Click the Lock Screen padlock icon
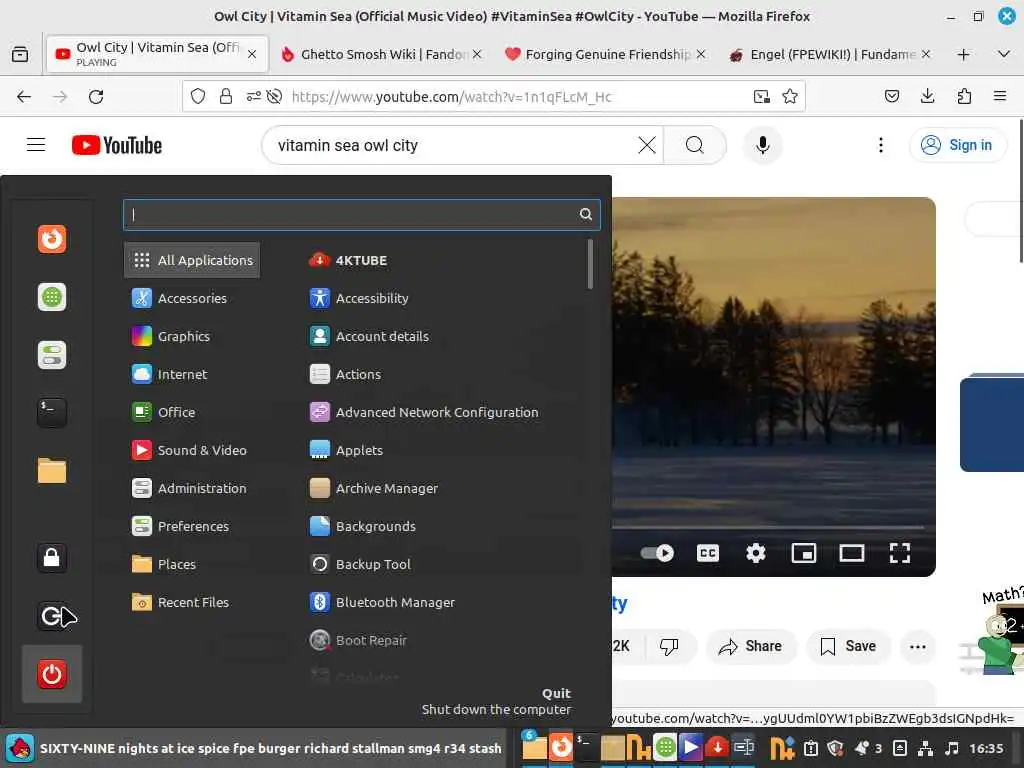The image size is (1024, 768). point(52,558)
